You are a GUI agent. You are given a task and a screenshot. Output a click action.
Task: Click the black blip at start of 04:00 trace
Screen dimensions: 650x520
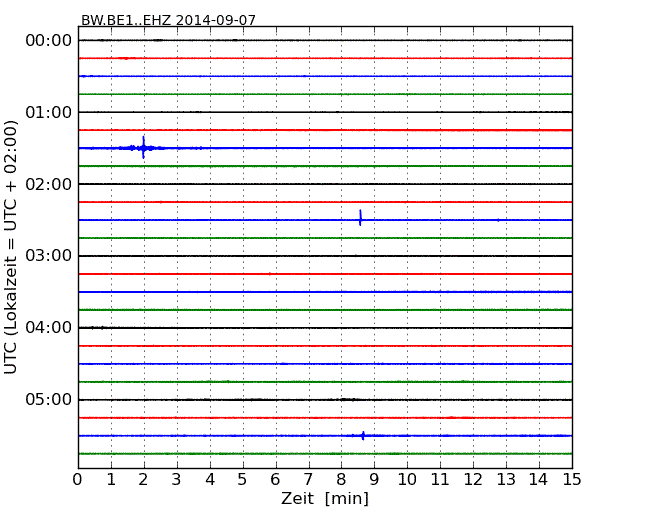98,328
